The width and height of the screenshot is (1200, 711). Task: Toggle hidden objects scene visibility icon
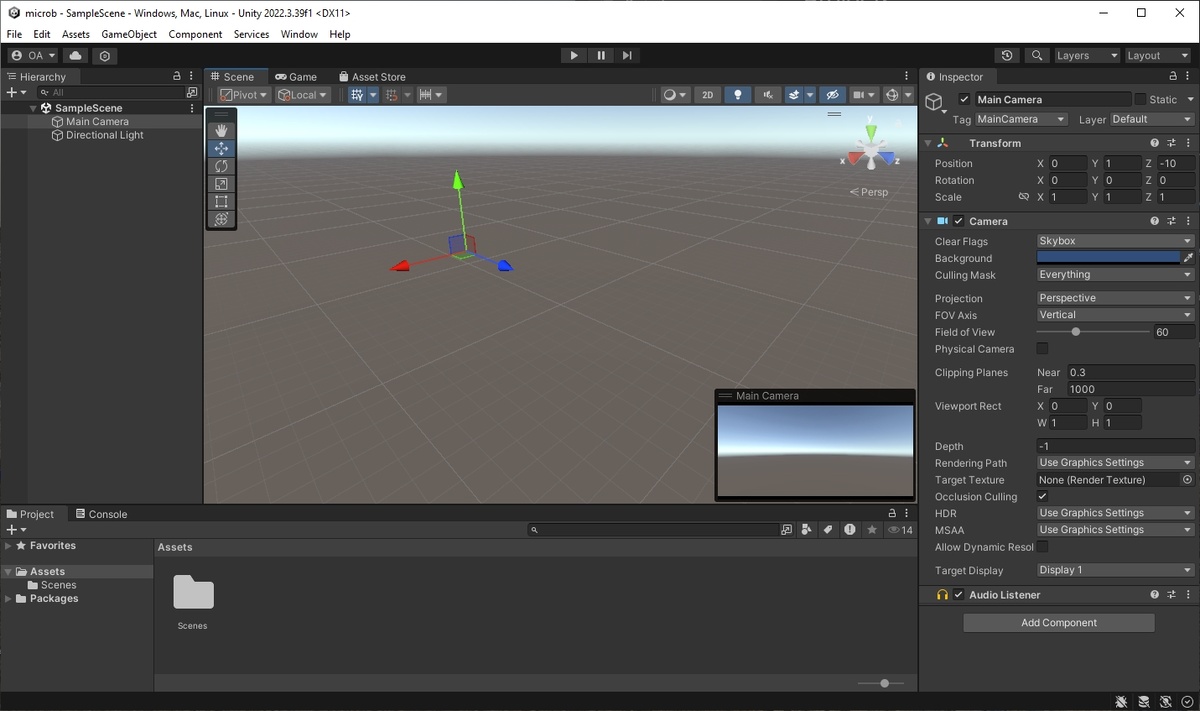pyautogui.click(x=831, y=95)
